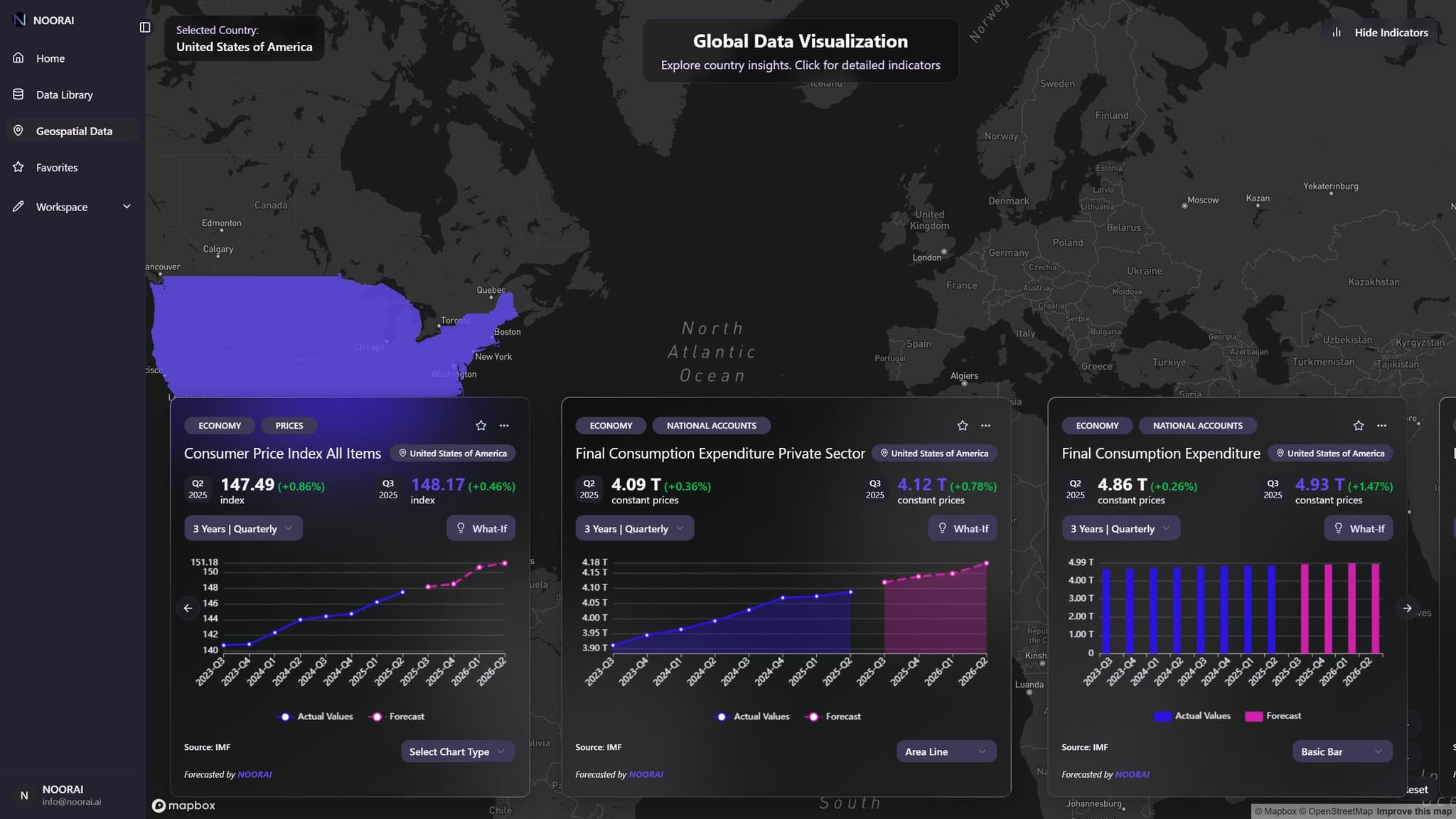Toggle Actual Values legend on the bar chart
The height and width of the screenshot is (819, 1456).
[x=1192, y=716]
